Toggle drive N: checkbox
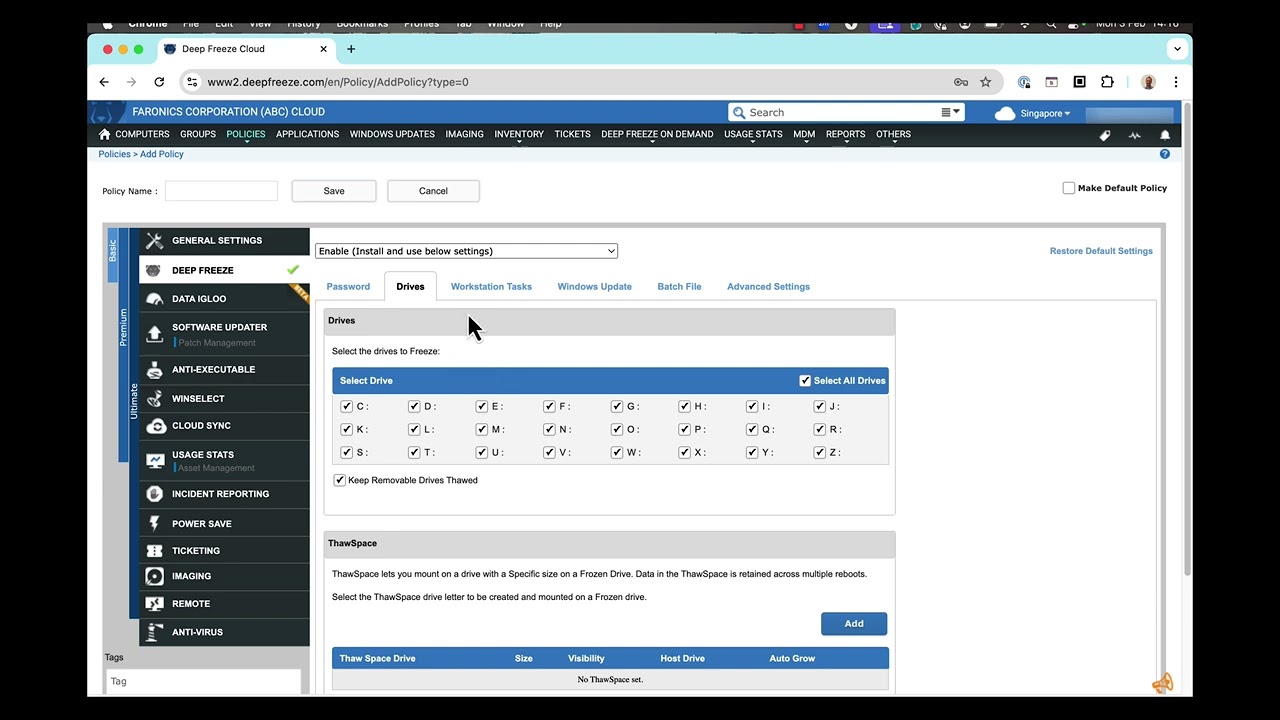Image resolution: width=1280 pixels, height=720 pixels. tap(549, 429)
